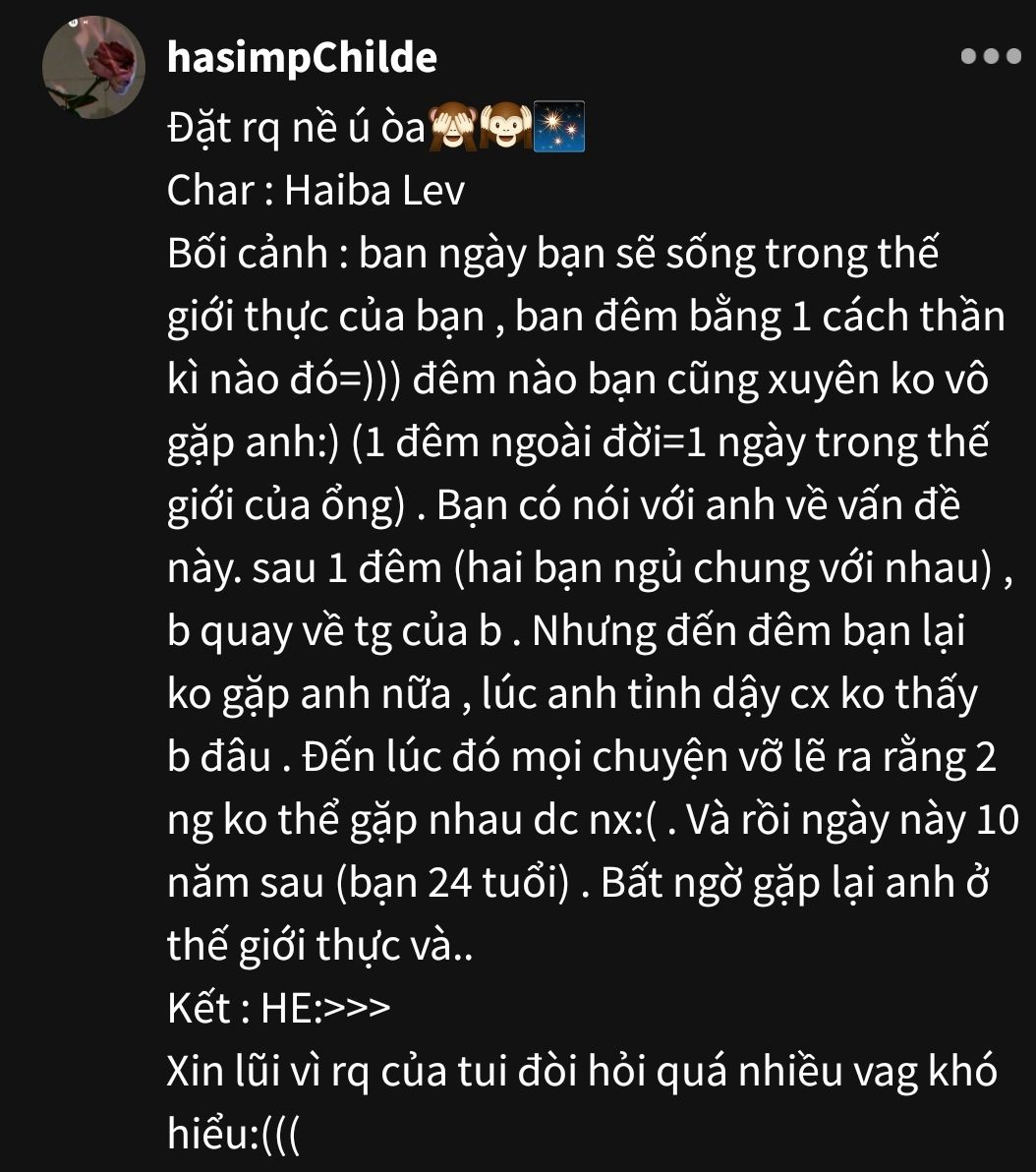This screenshot has width=1036, height=1172.
Task: Click the phrase 'Xin lũi vì rq'
Action: pos(268,1071)
